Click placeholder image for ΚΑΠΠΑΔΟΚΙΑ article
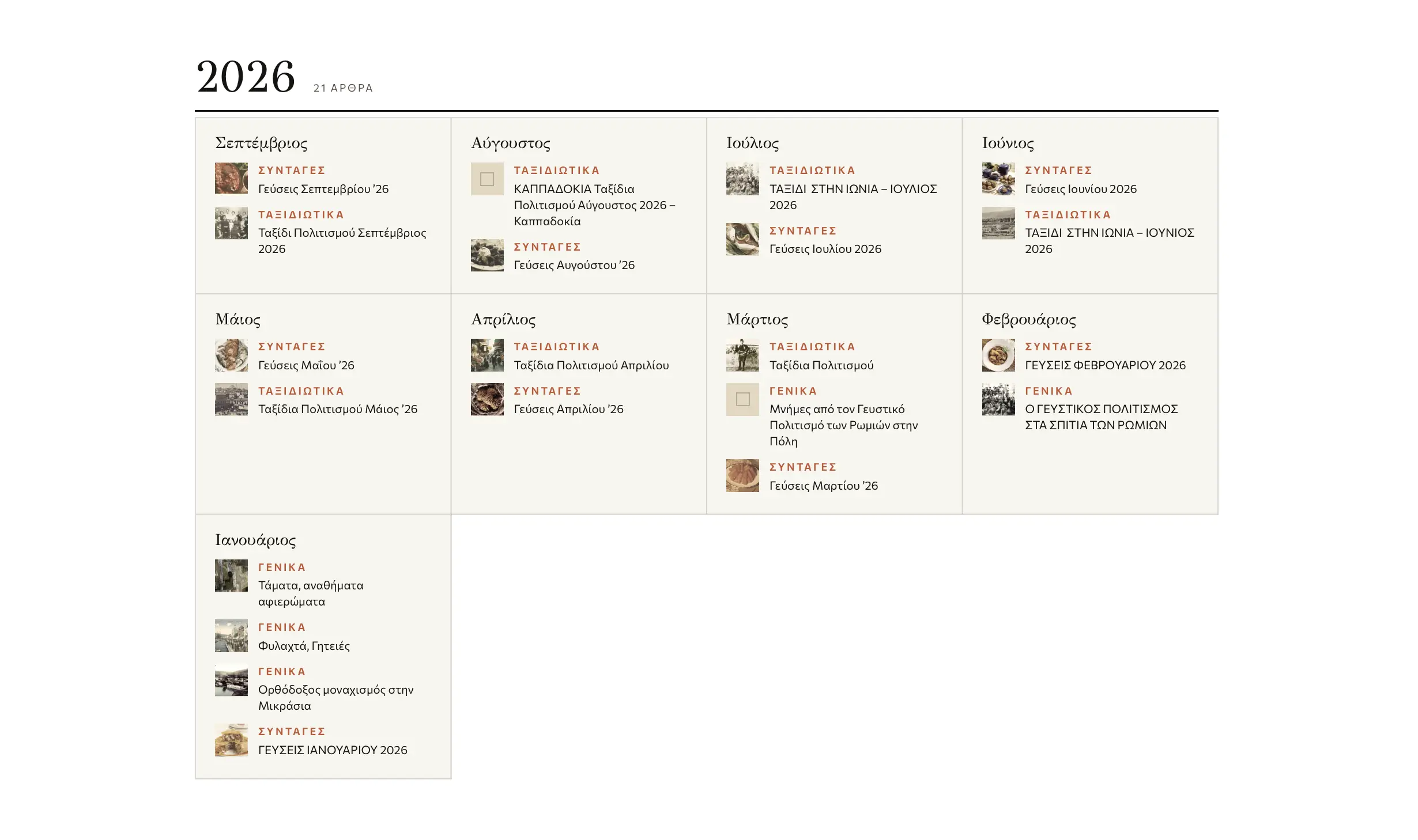Screen dimensions: 1418x840 pyautogui.click(x=487, y=179)
